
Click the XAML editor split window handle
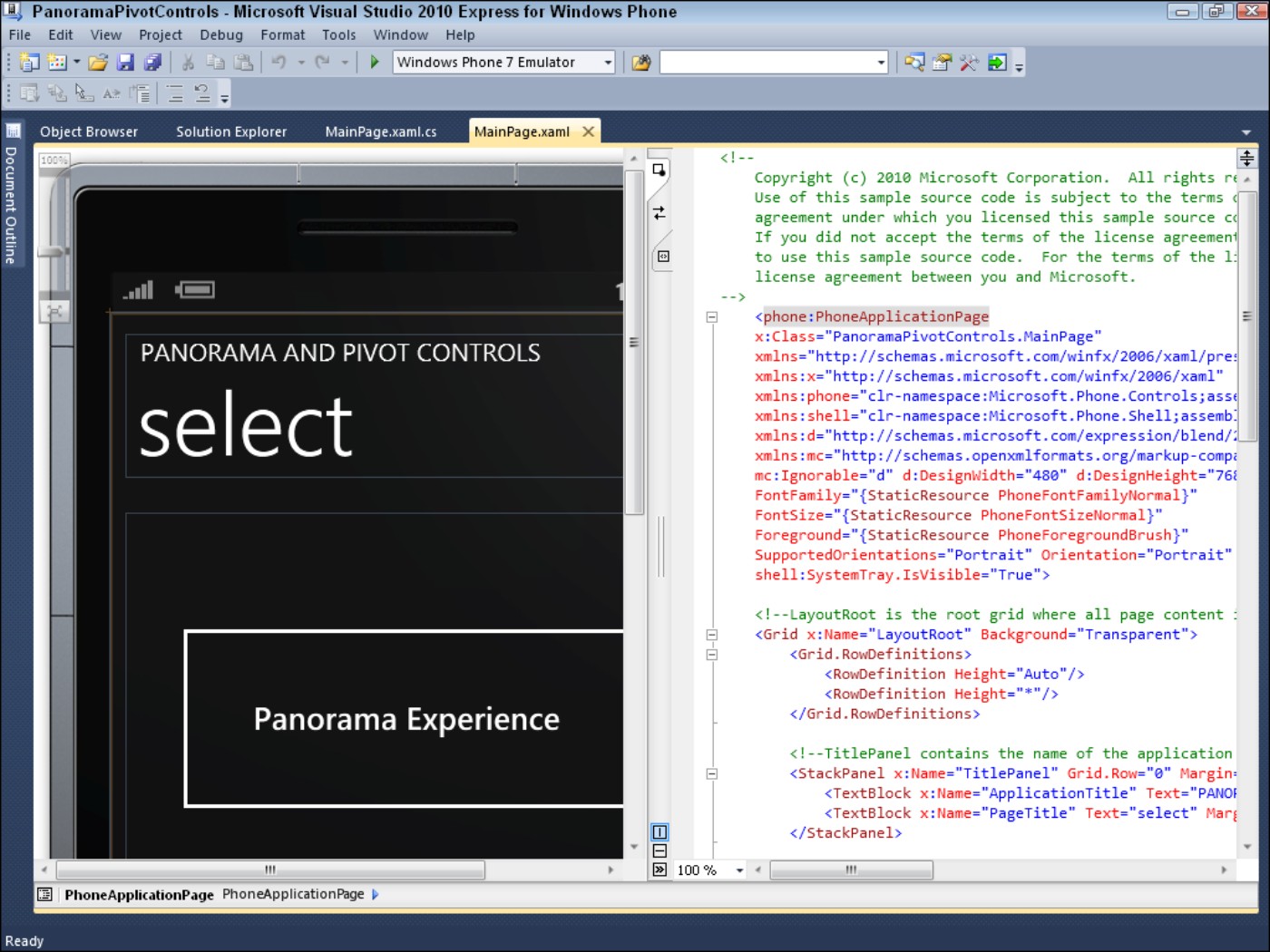(1247, 158)
